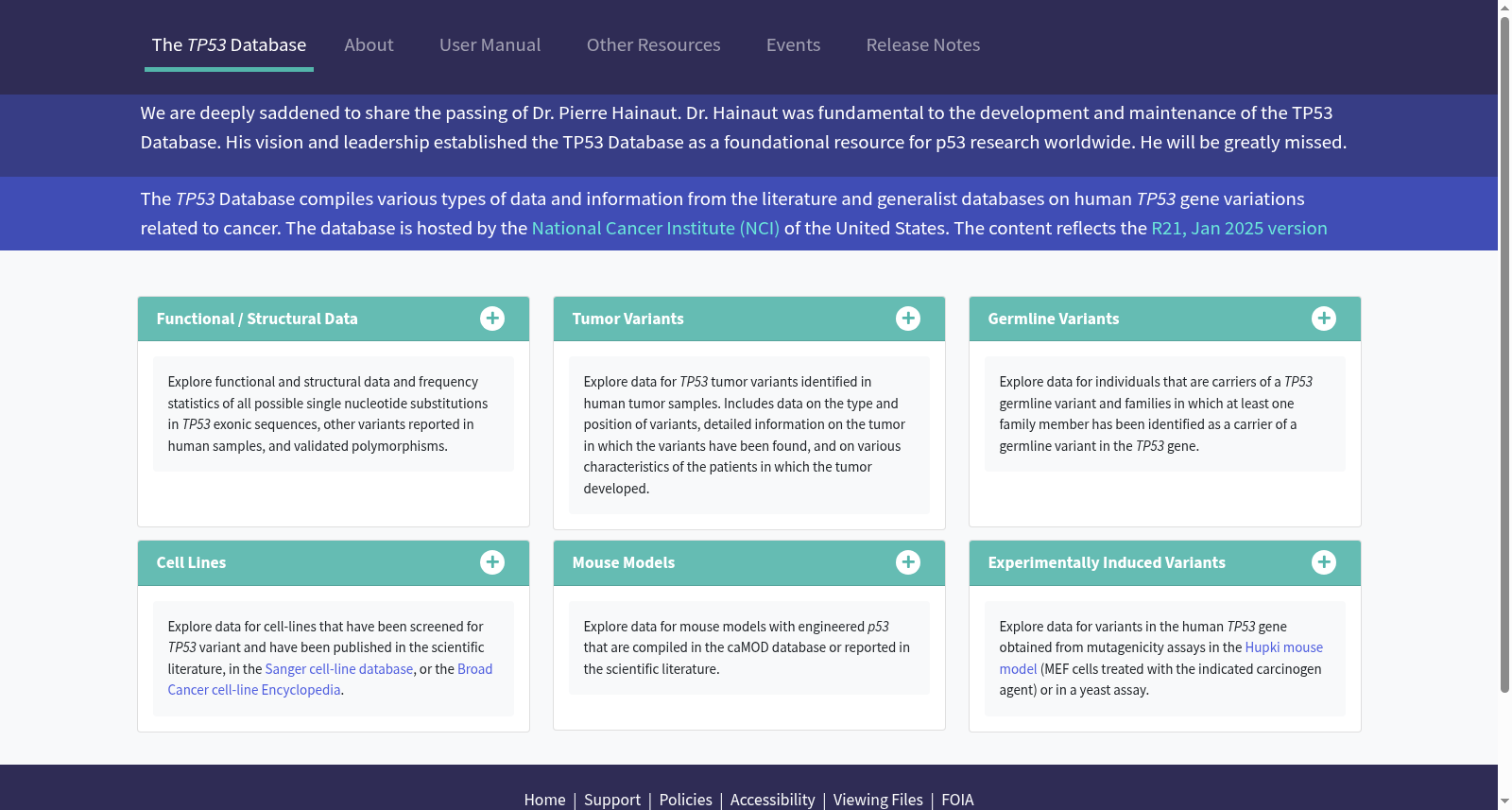The height and width of the screenshot is (810, 1512).
Task: Expand the Tumor Variants plus icon
Action: (908, 319)
